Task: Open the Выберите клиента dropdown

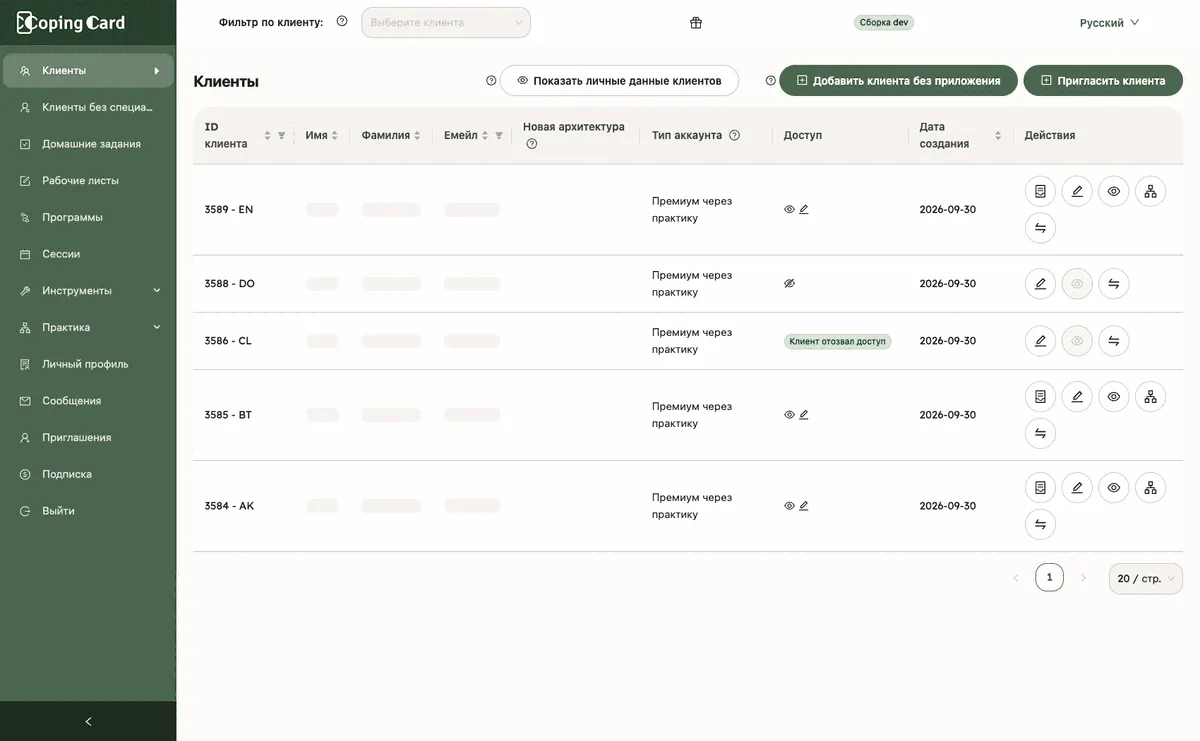Action: [446, 23]
